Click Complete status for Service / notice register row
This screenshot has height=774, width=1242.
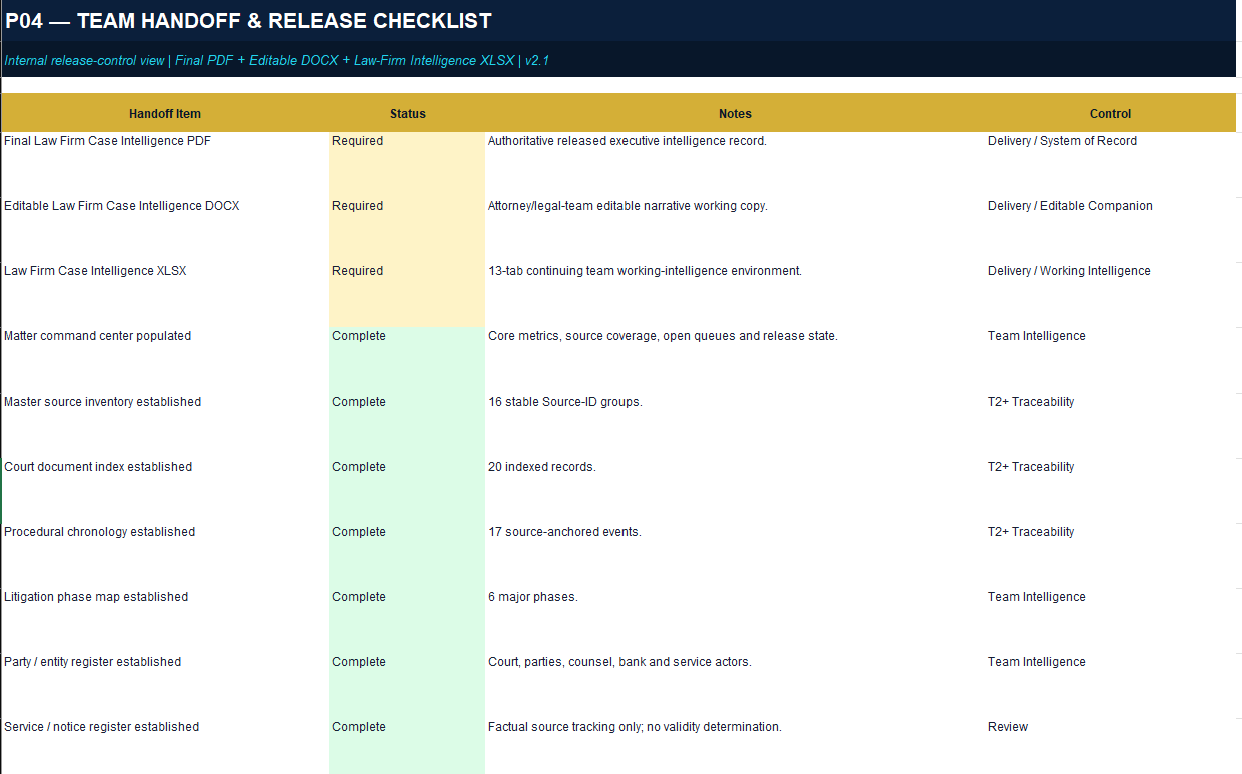(x=407, y=746)
